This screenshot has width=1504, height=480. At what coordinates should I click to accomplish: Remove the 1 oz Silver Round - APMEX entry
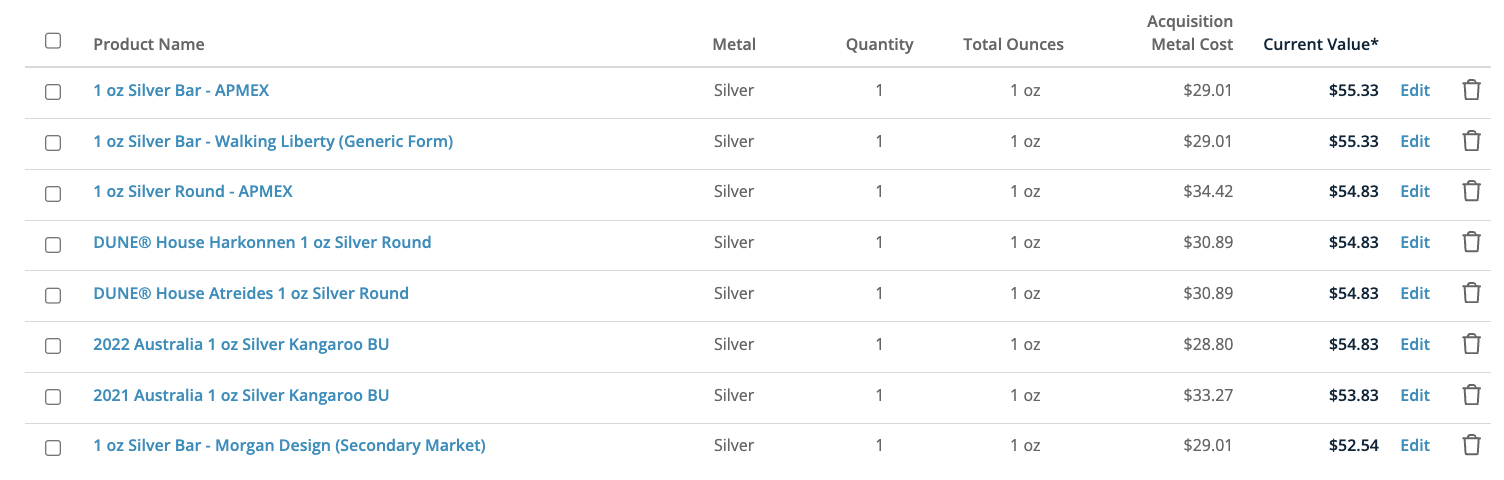click(x=1471, y=191)
